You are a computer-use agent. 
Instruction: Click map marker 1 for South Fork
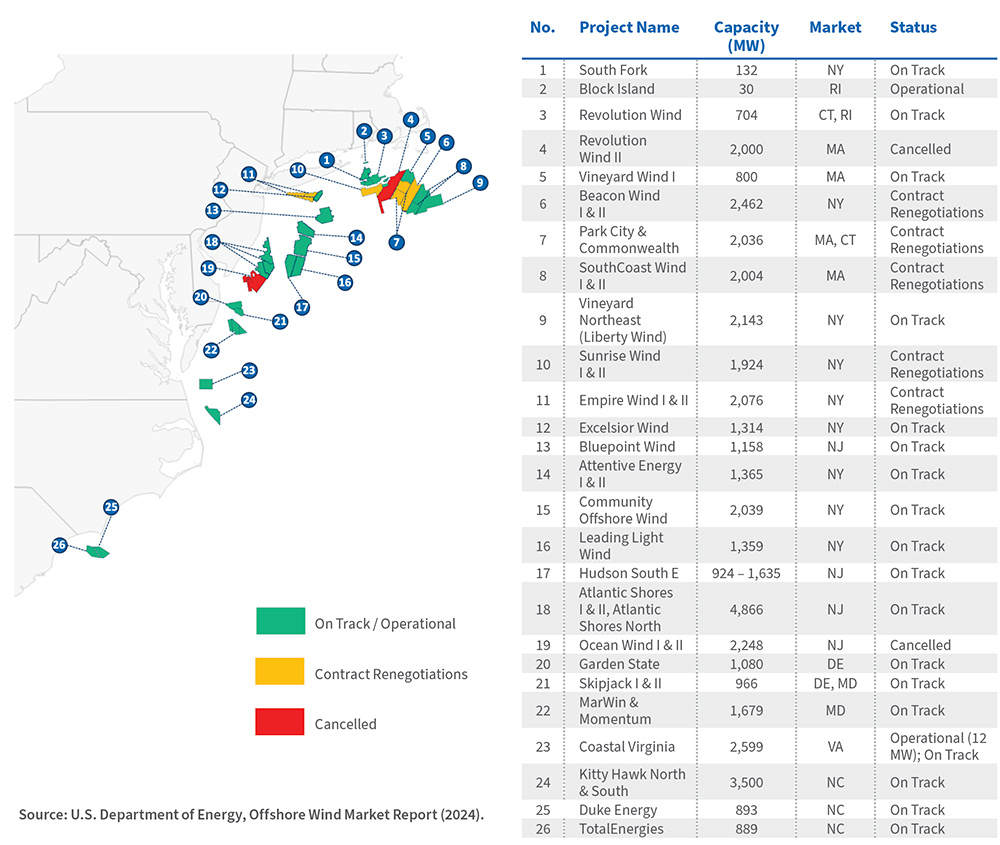pos(327,159)
